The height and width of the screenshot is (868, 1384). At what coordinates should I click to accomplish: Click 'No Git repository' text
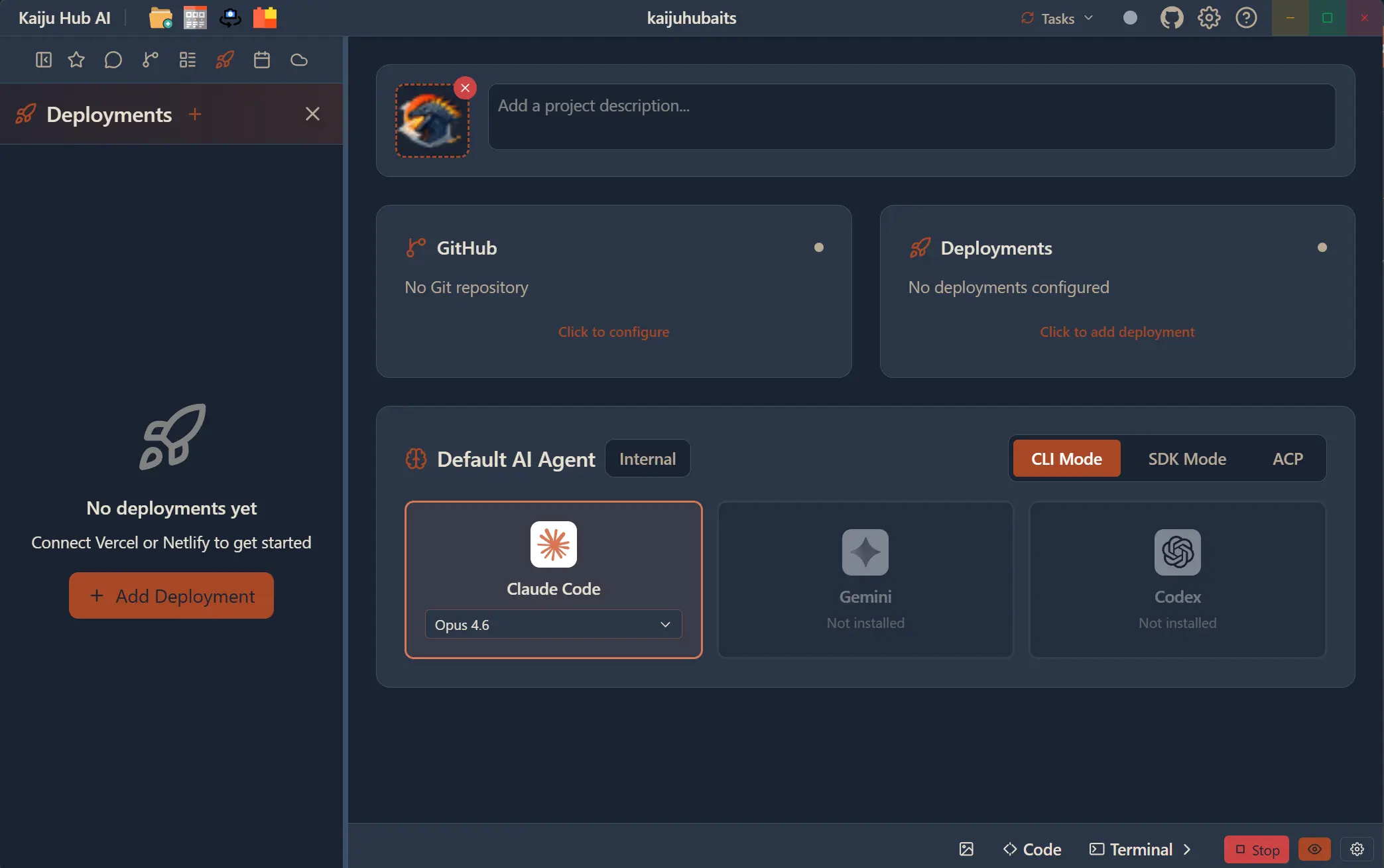pyautogui.click(x=467, y=287)
